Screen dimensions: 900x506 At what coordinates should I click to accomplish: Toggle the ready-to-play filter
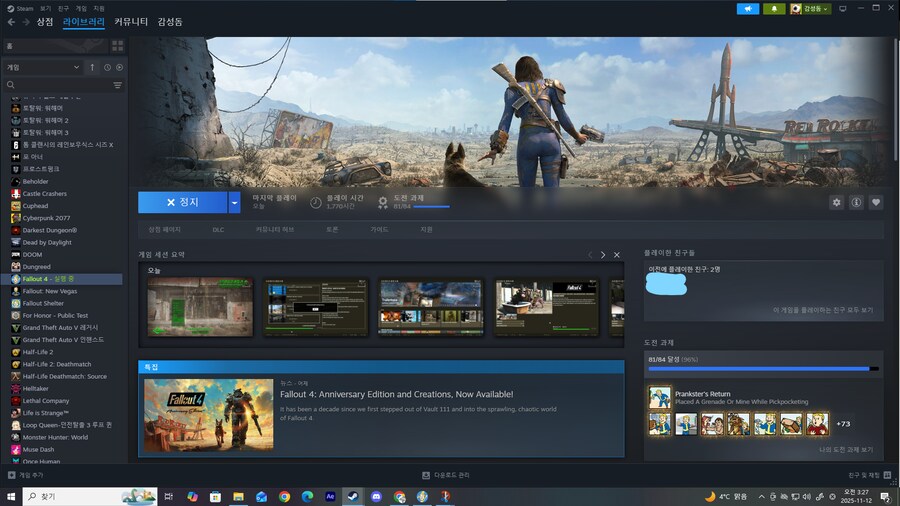(x=119, y=67)
